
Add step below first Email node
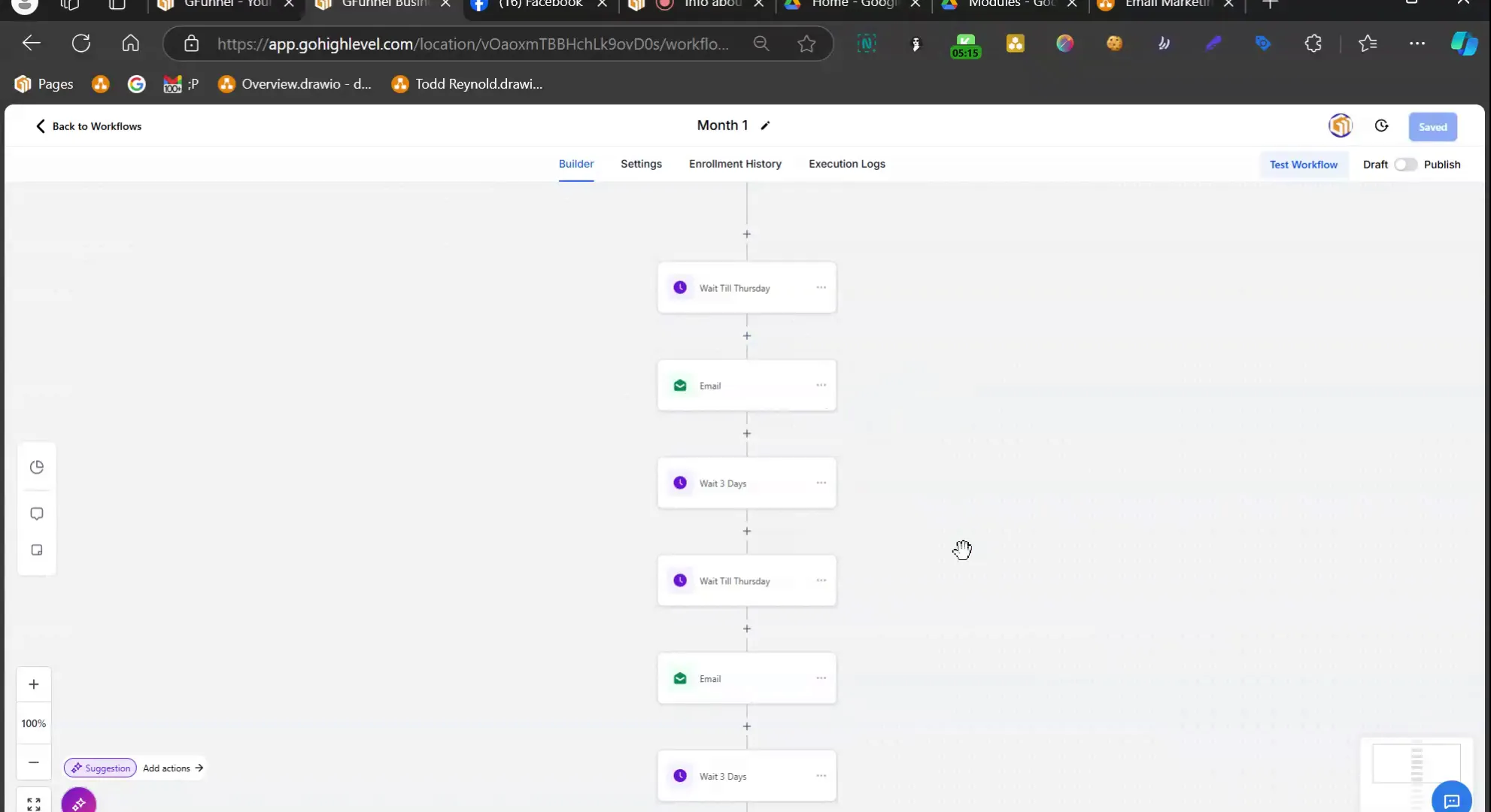[747, 434]
